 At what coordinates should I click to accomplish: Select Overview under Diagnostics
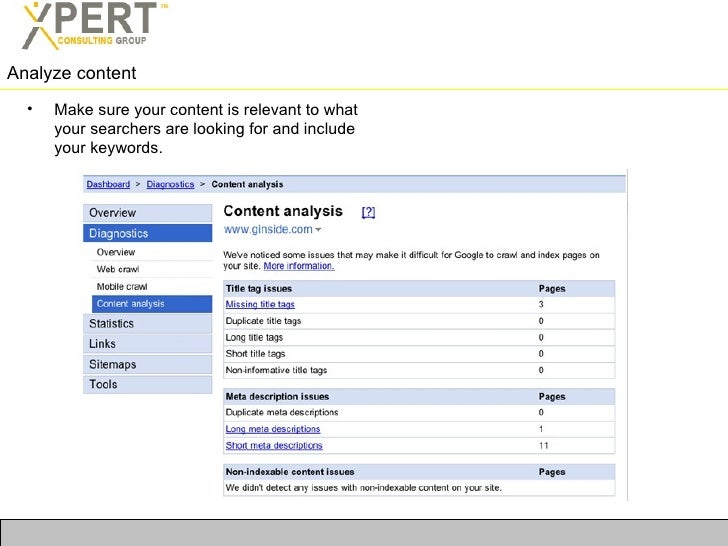(116, 252)
